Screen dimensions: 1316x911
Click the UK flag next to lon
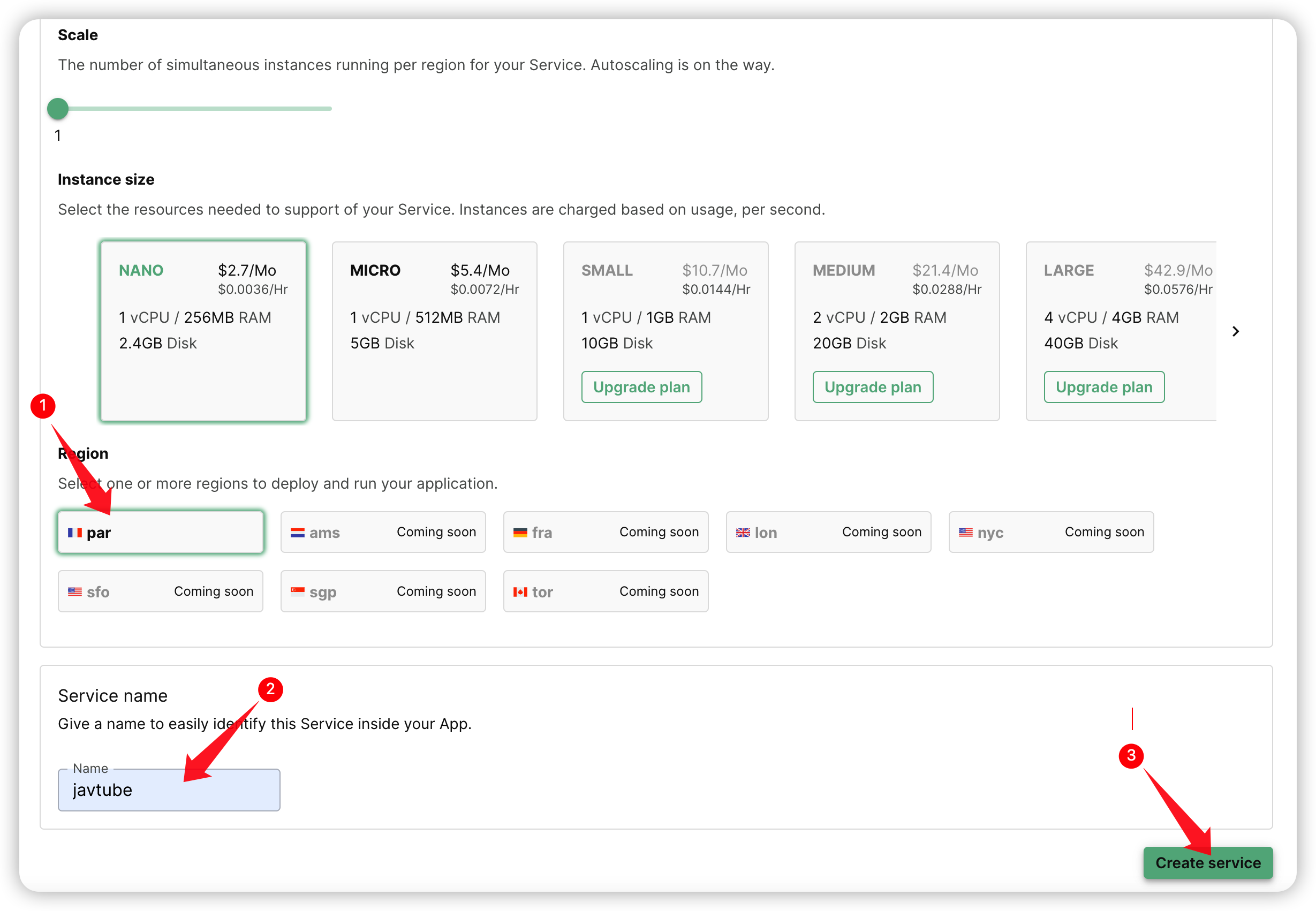coord(743,533)
